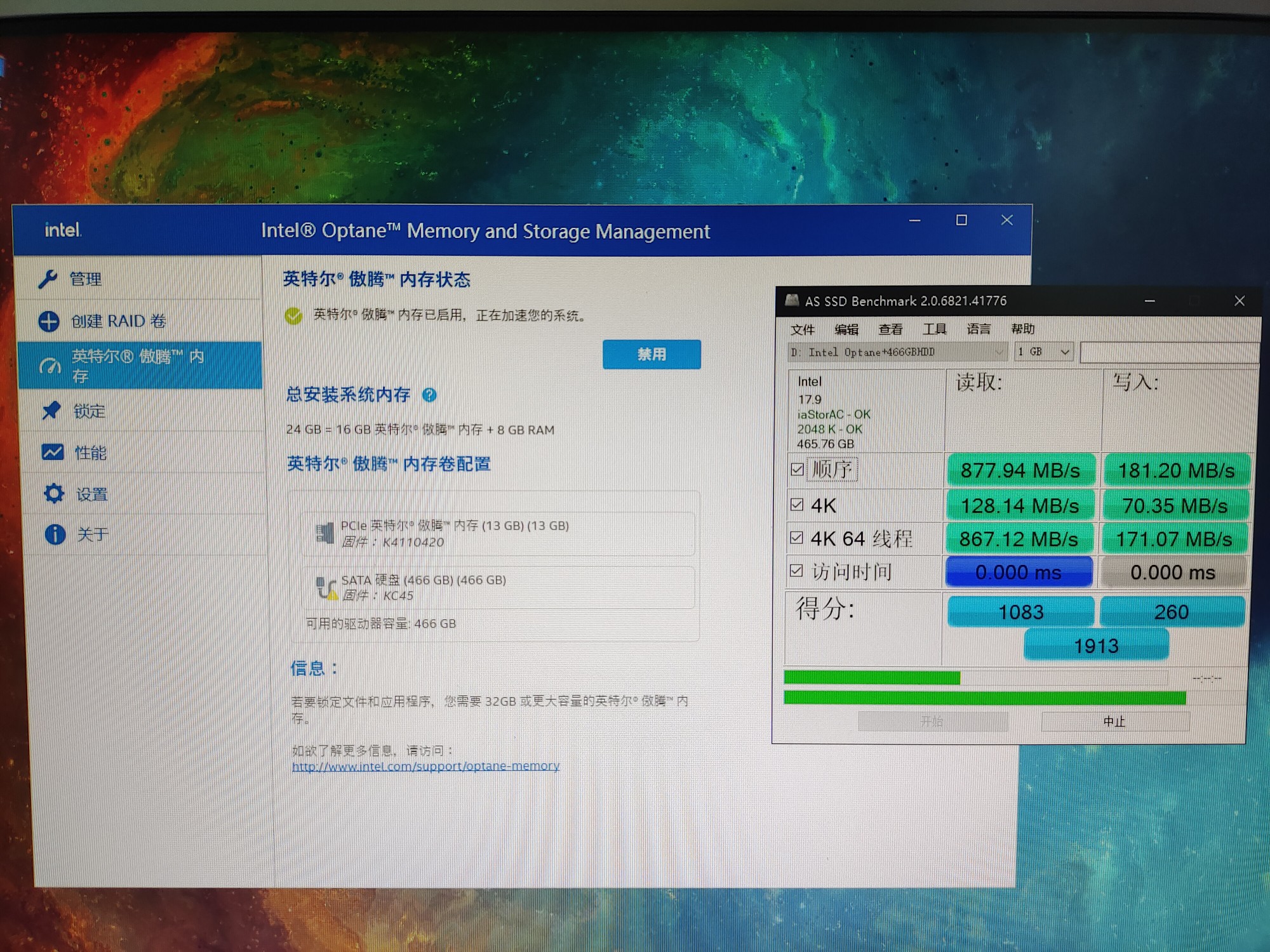Viewport: 1270px width, 952px height.
Task: Click the help question mark beside 总安装系统内存
Action: (429, 395)
